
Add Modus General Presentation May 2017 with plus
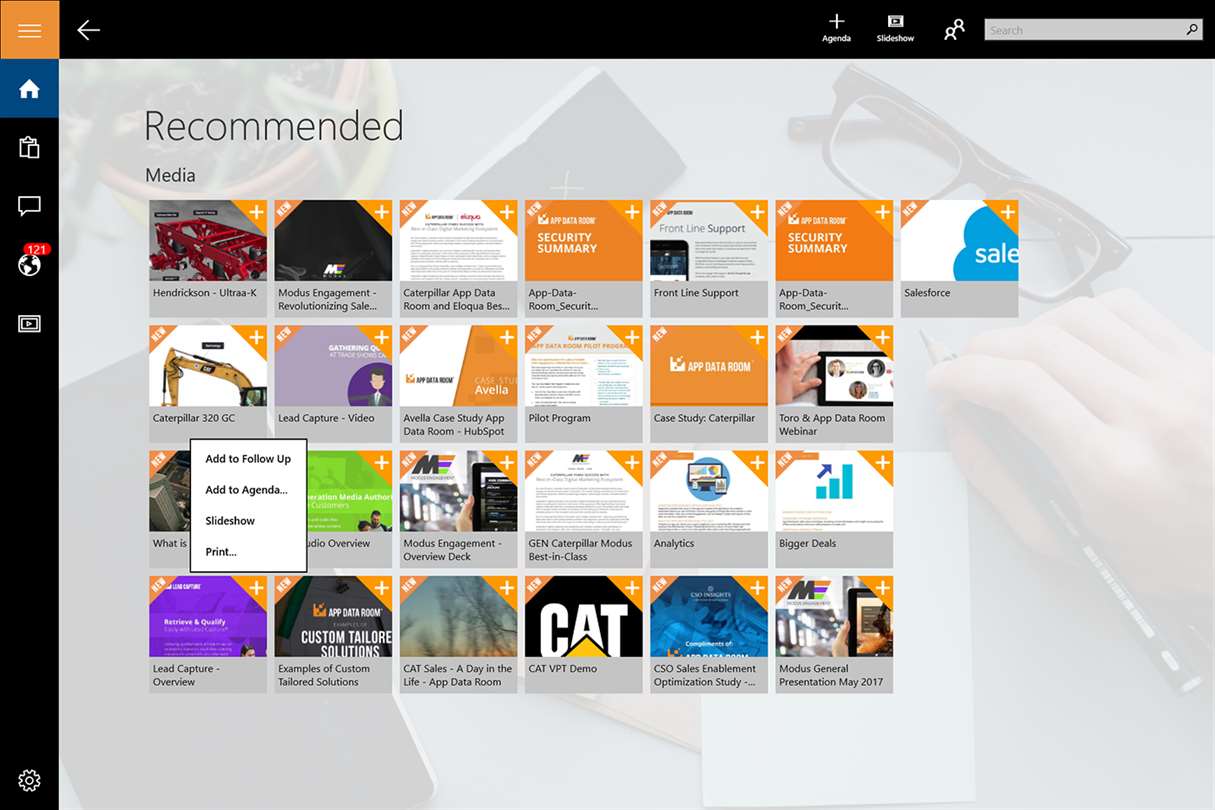882,588
